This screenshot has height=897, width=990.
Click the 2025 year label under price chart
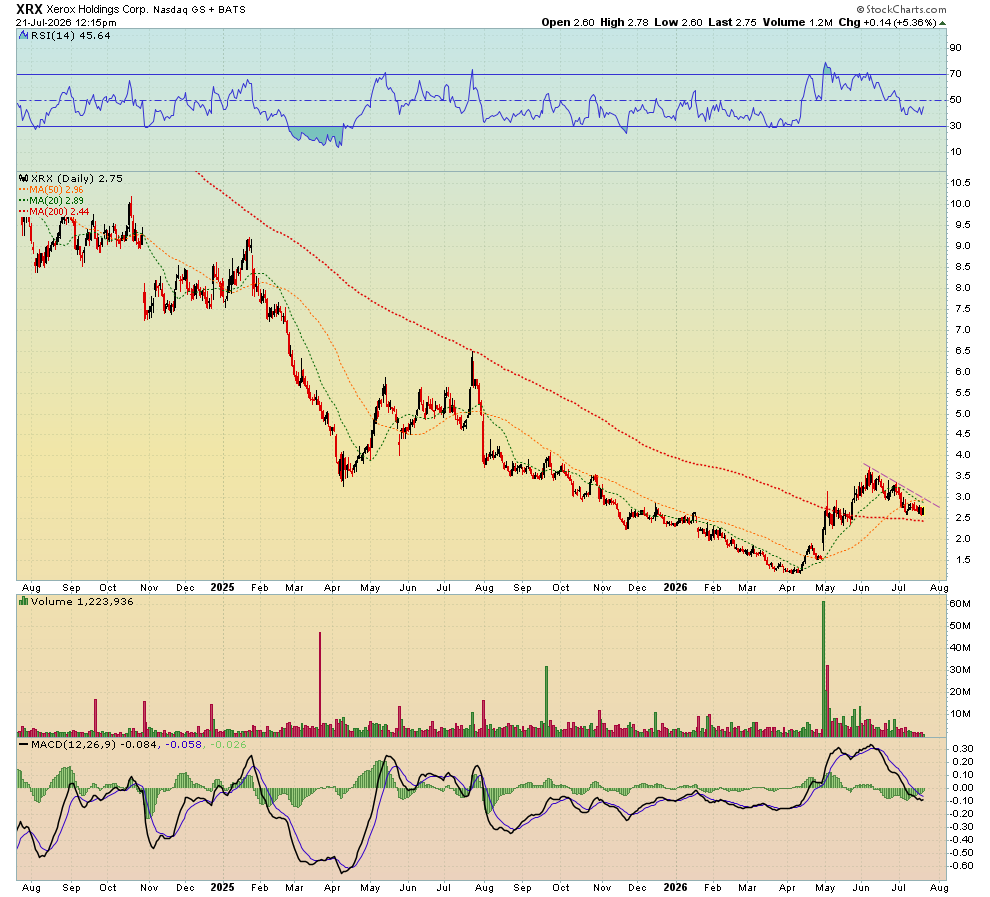point(222,588)
